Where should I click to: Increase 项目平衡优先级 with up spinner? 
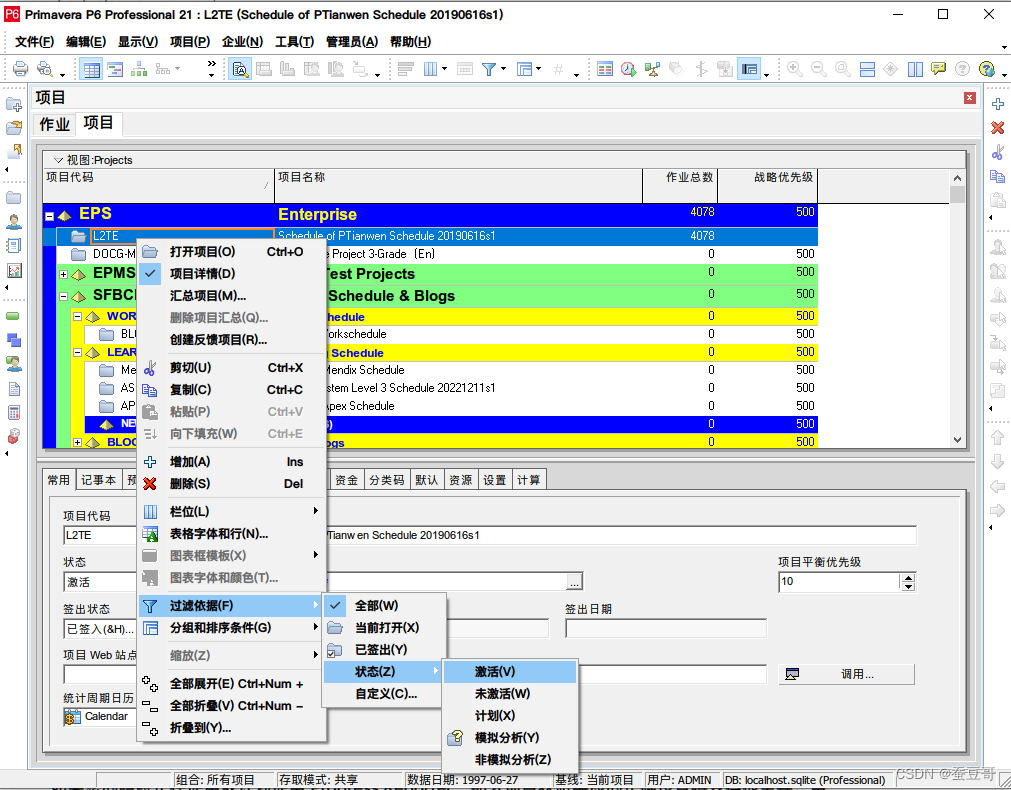(908, 578)
